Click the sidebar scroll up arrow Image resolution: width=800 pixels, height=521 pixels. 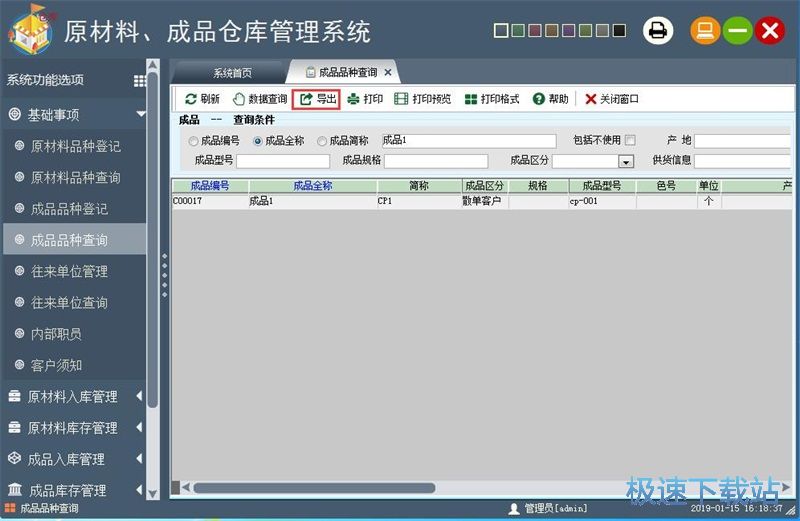153,65
